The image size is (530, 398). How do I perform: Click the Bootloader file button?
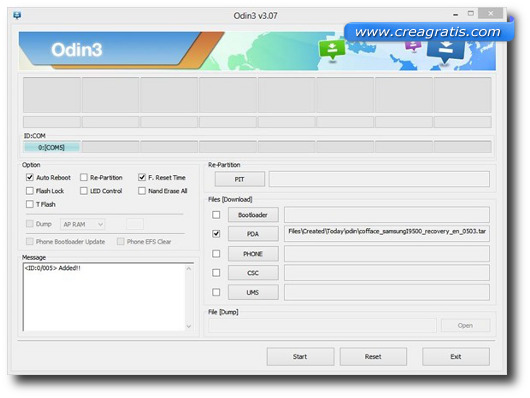pos(253,215)
